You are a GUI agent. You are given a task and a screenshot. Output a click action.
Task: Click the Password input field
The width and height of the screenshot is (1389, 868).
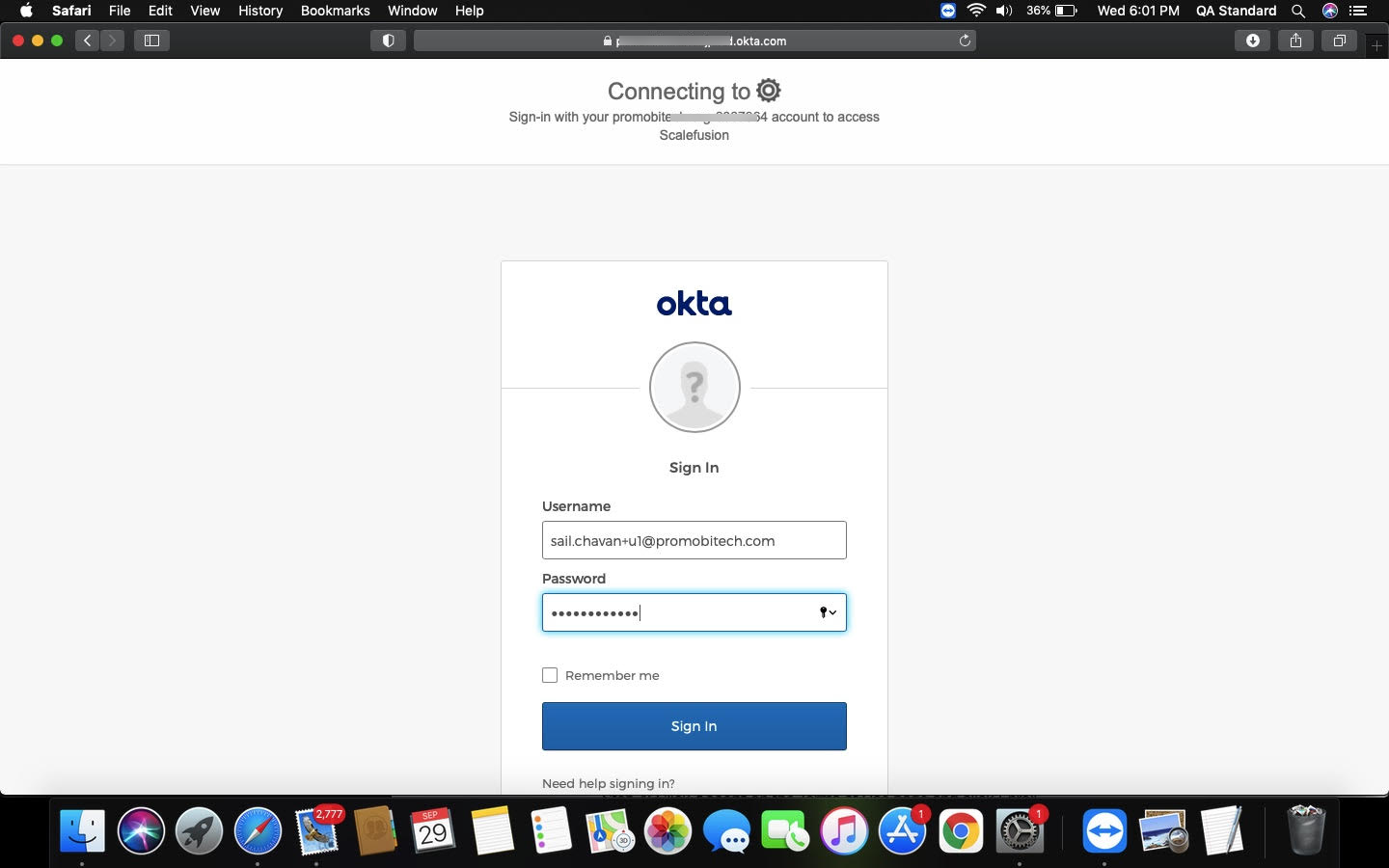coord(694,612)
